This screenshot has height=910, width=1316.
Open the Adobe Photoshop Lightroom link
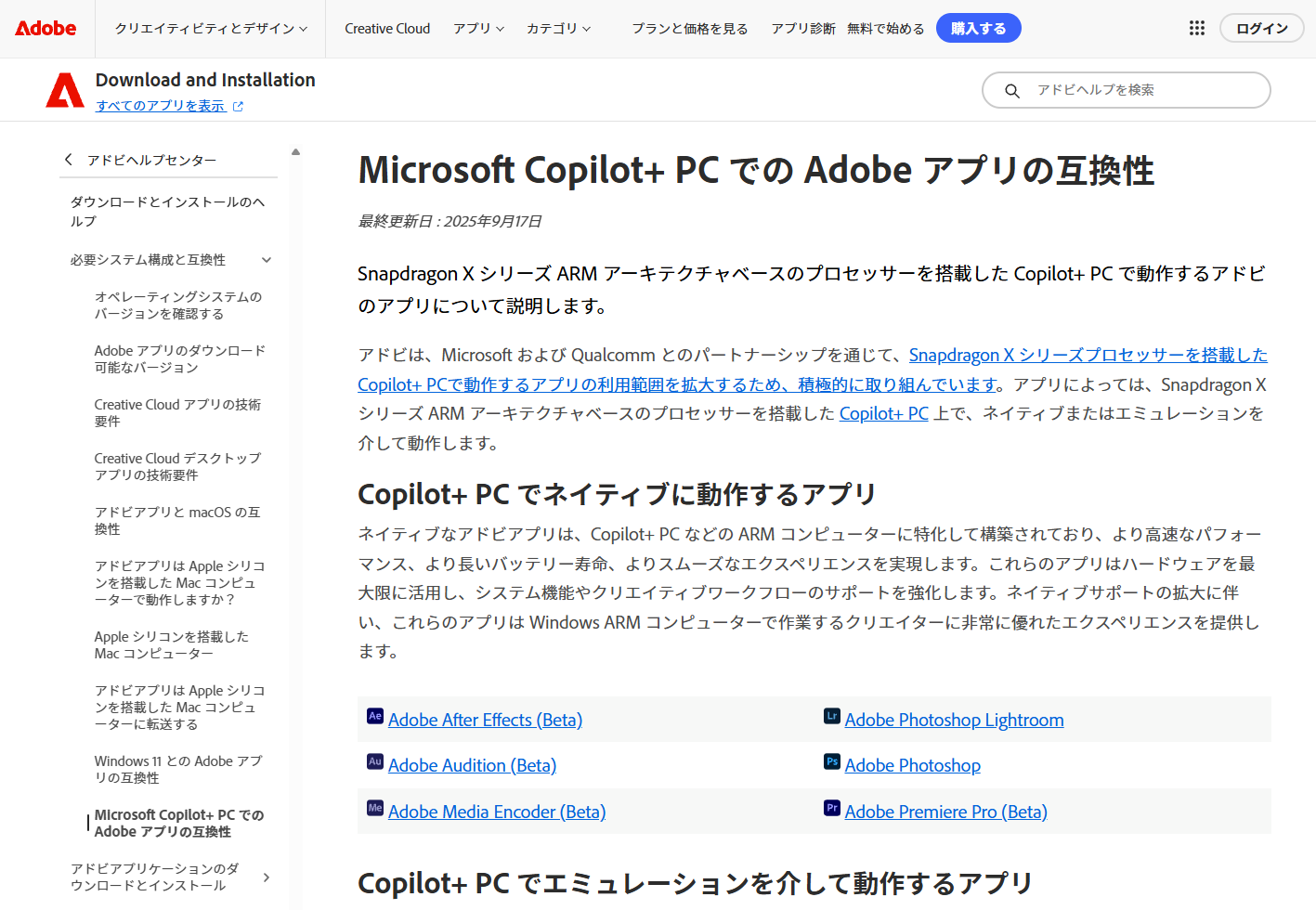point(954,720)
